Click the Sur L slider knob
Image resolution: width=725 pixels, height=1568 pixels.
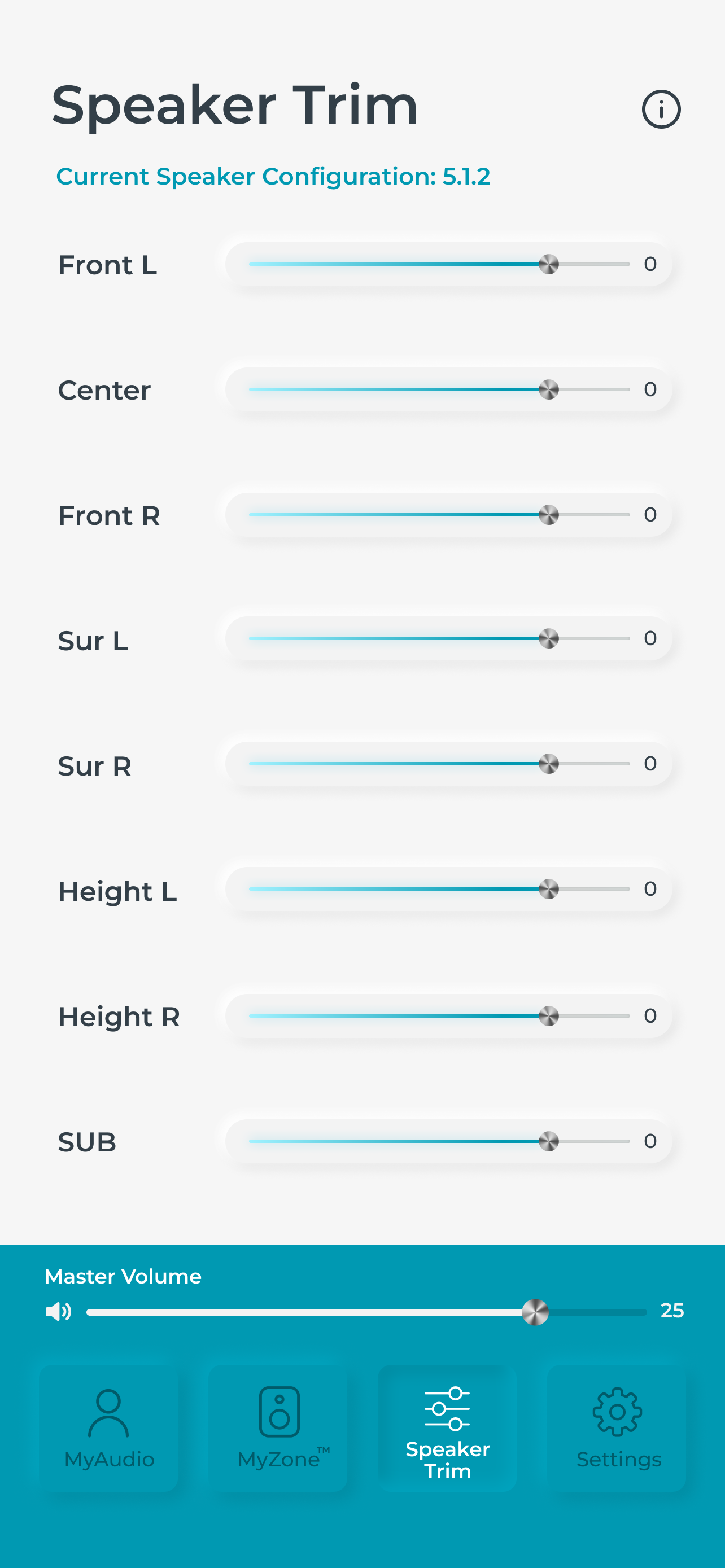pos(548,638)
